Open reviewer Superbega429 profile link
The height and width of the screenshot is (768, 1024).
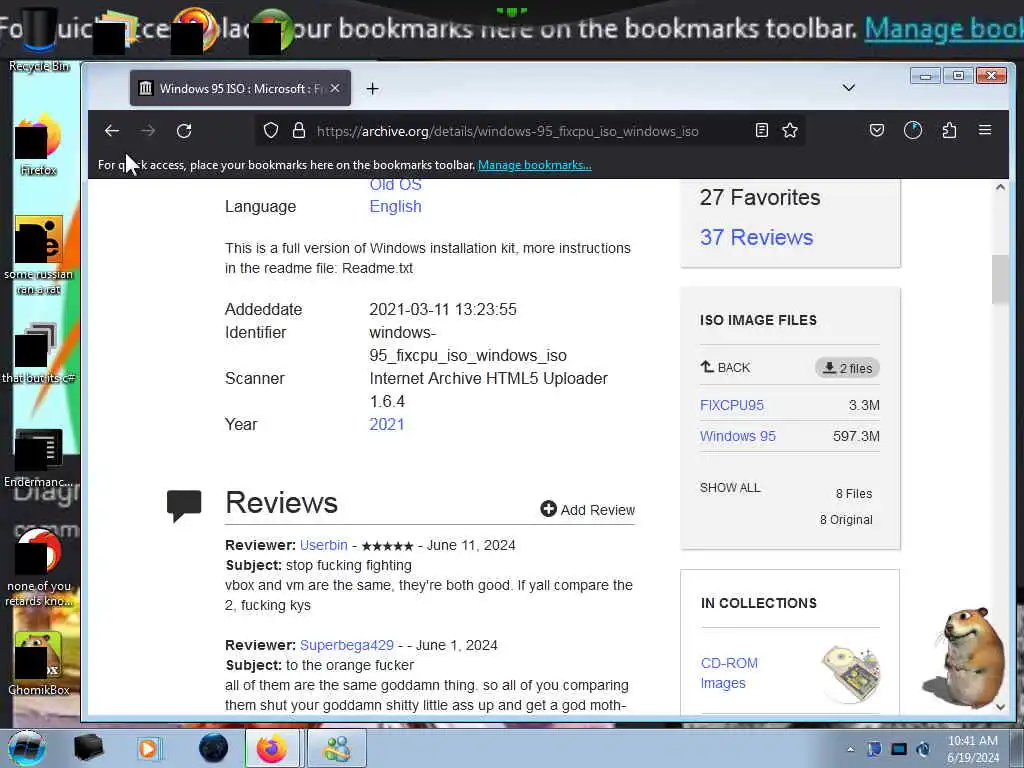[x=347, y=645]
